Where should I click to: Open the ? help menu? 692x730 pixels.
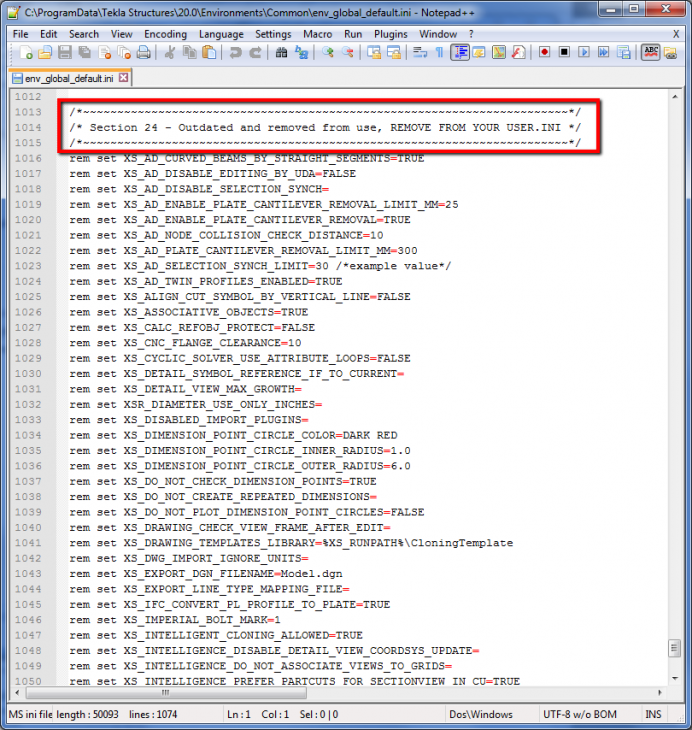[471, 34]
